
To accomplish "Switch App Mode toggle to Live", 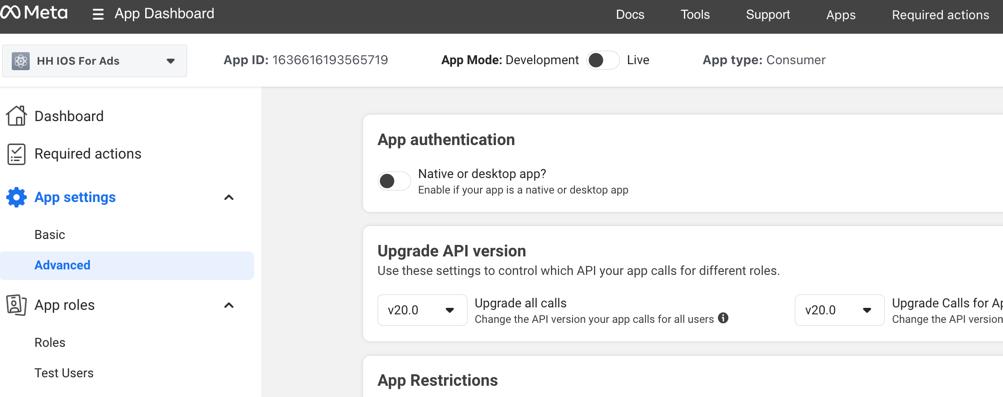I will 603,60.
